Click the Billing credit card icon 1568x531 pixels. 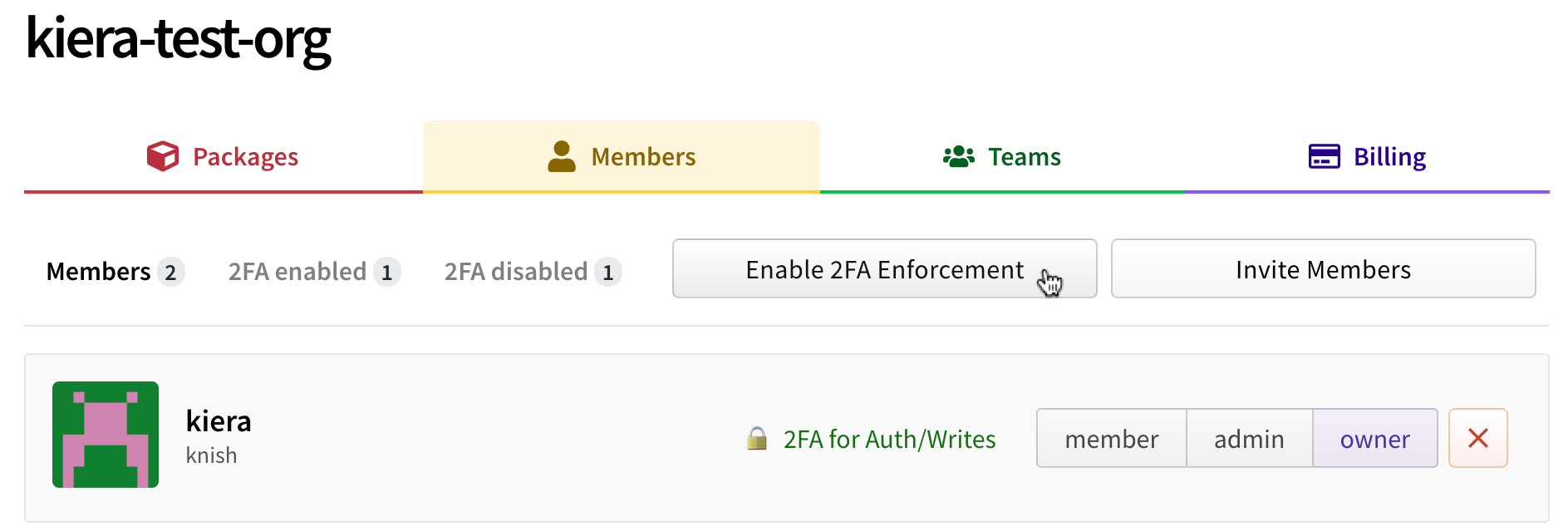[x=1324, y=156]
